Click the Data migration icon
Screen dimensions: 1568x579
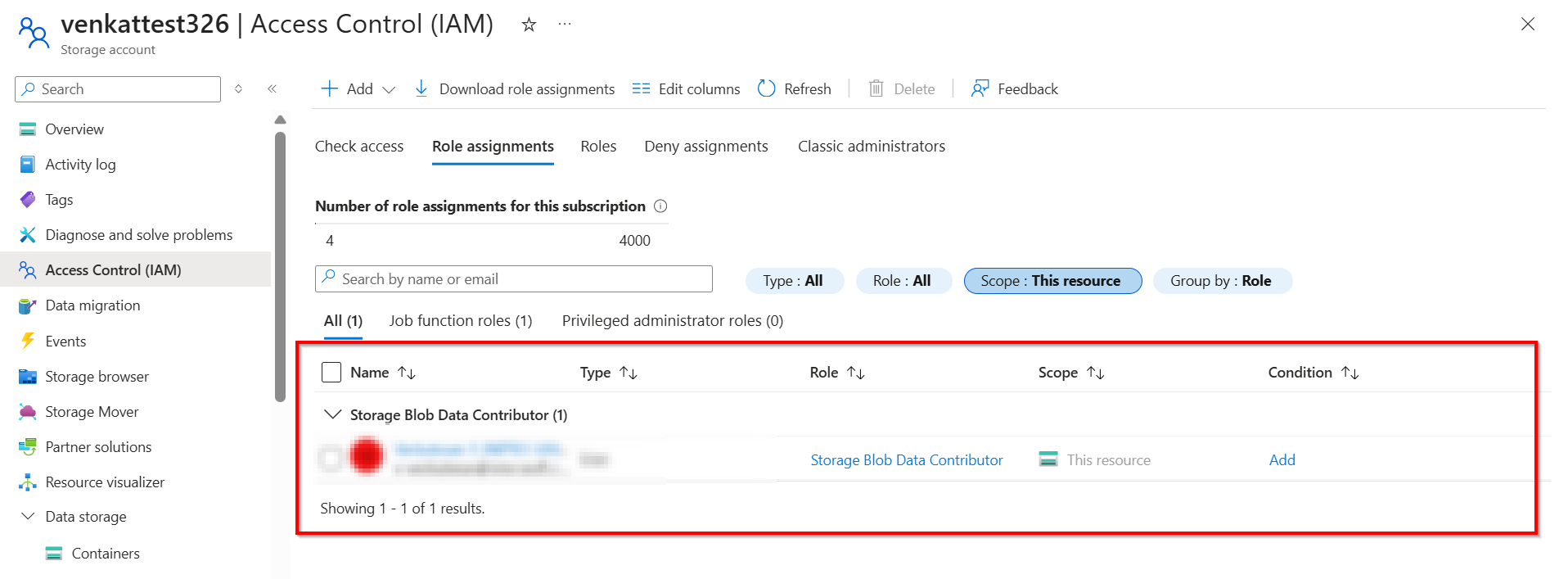(28, 305)
